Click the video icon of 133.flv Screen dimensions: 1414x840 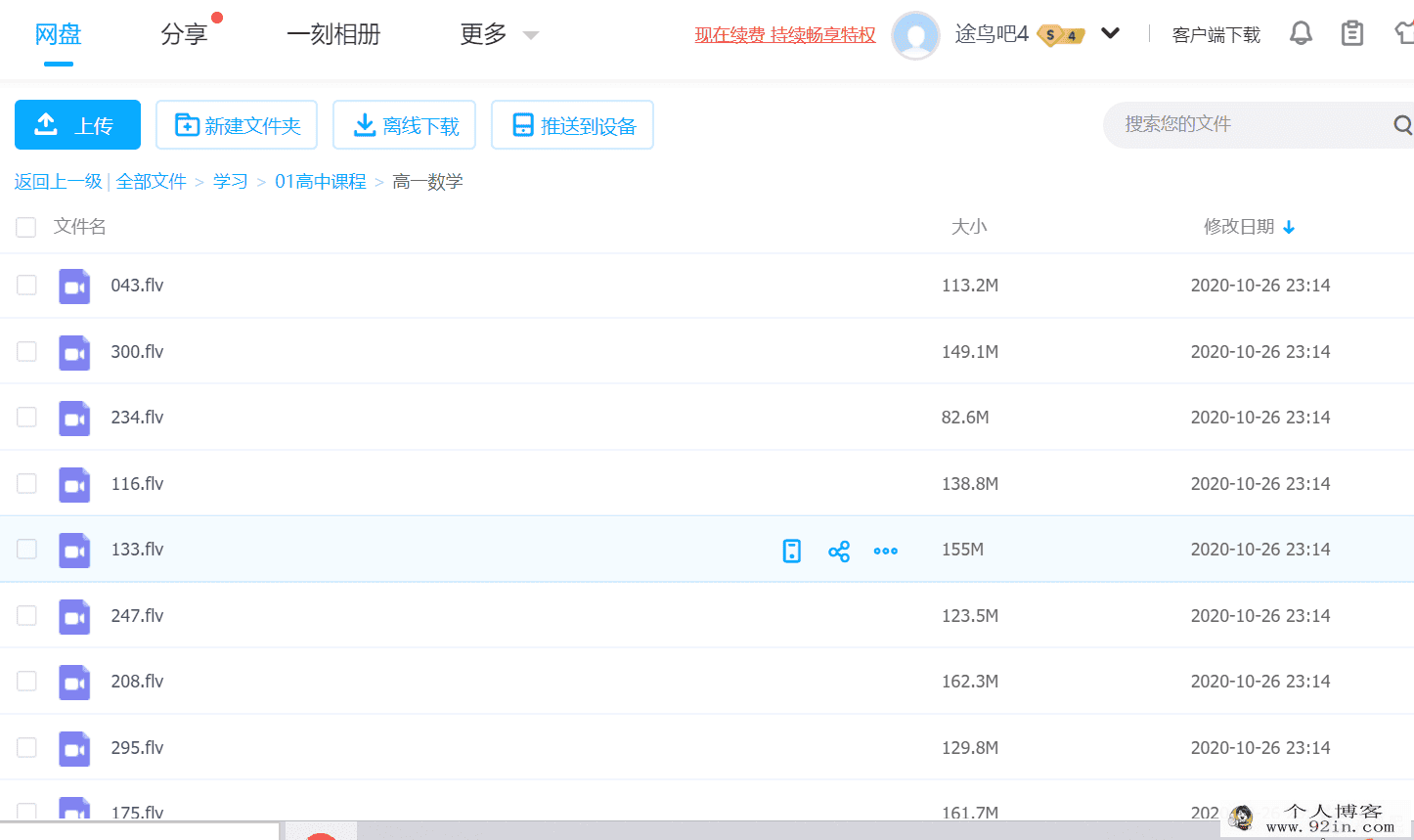(x=74, y=551)
